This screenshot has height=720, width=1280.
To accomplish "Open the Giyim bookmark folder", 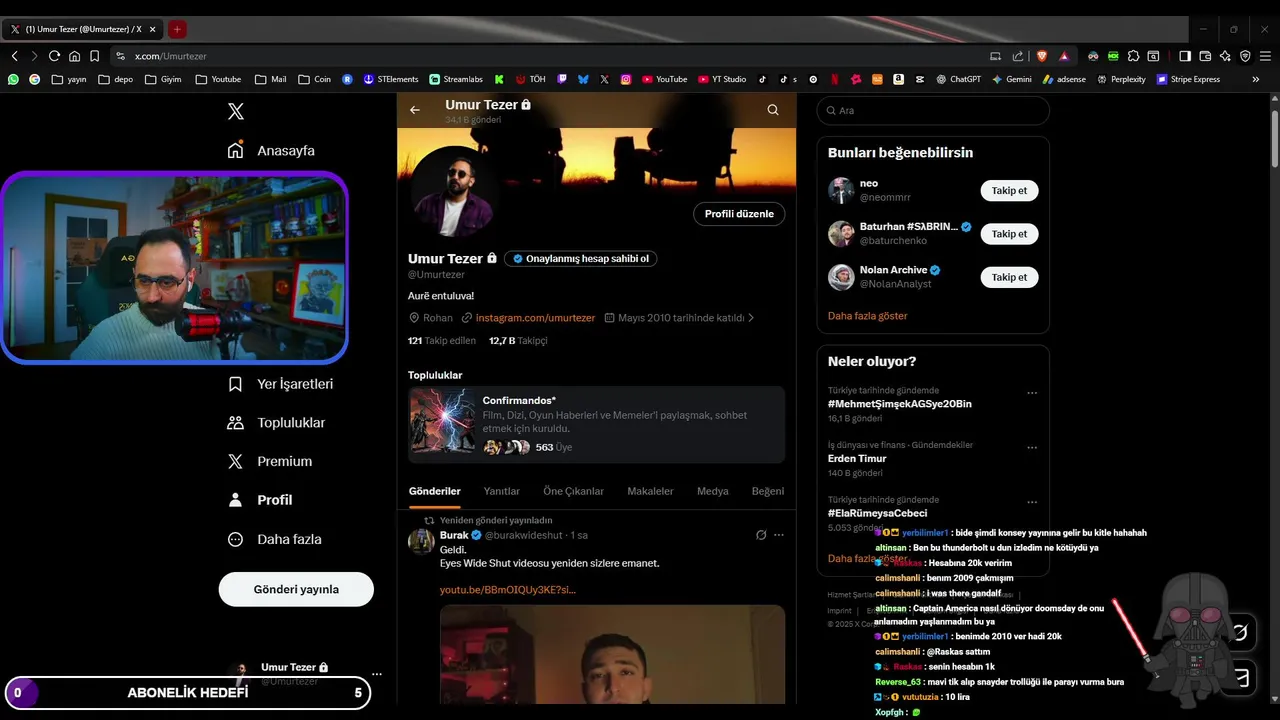I will [x=164, y=79].
